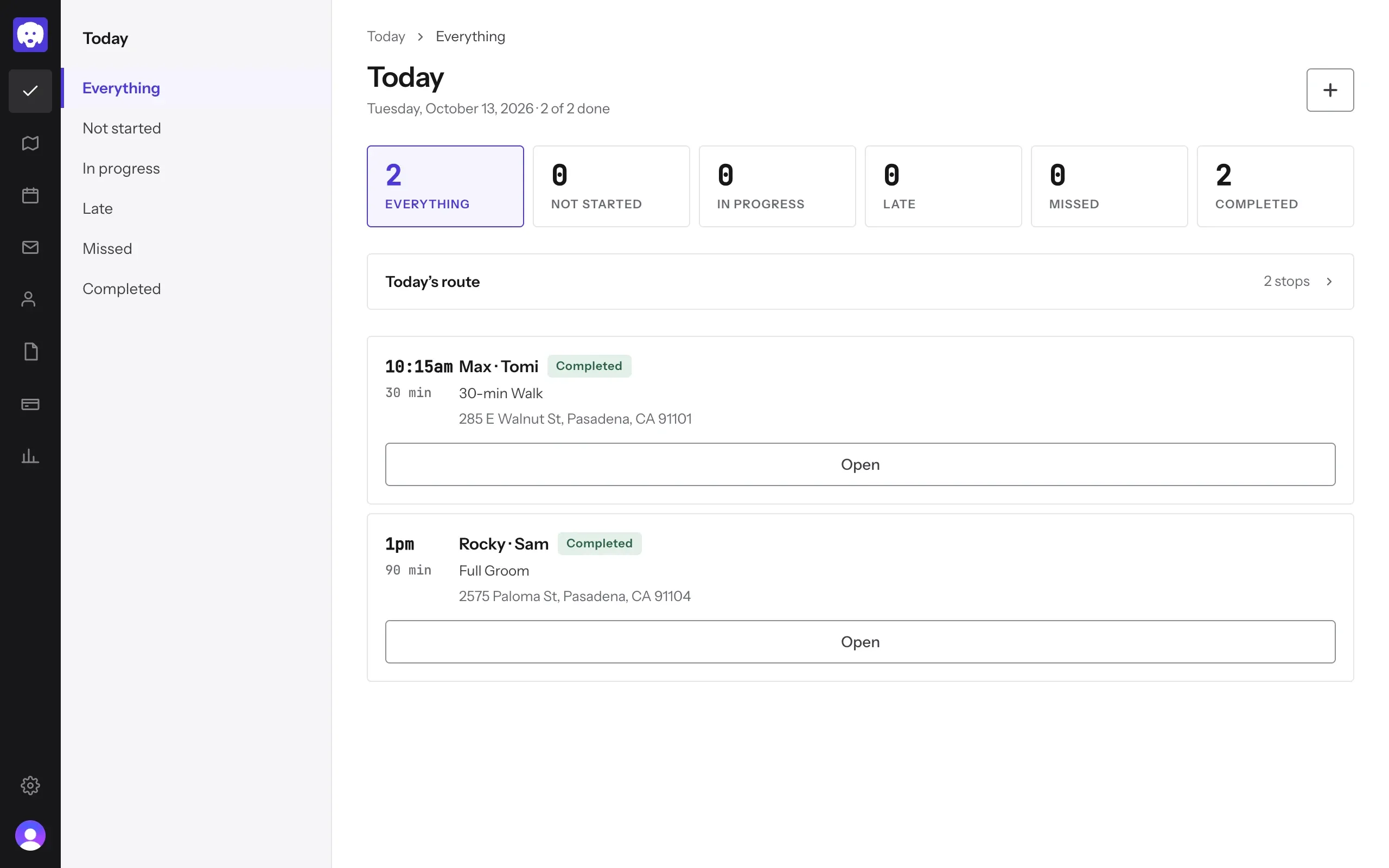
Task: Open the map icon in sidebar
Action: (x=30, y=143)
